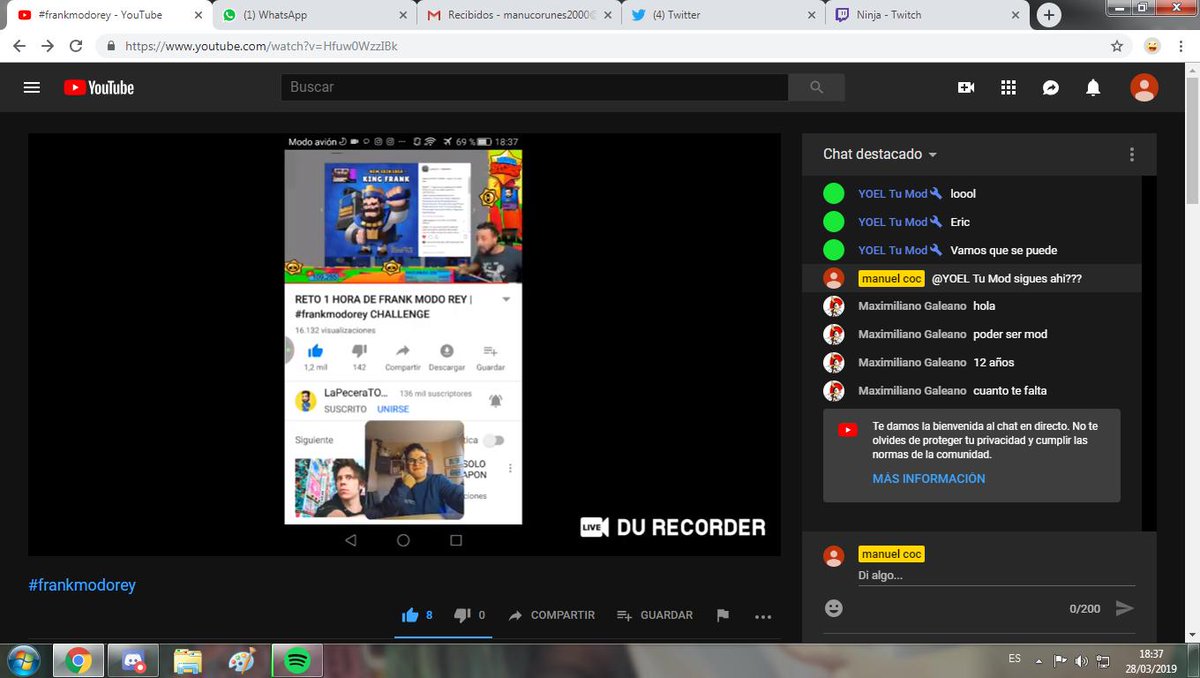Click COMPARTIR below the video
Viewport: 1200px width, 678px height.
click(x=551, y=615)
